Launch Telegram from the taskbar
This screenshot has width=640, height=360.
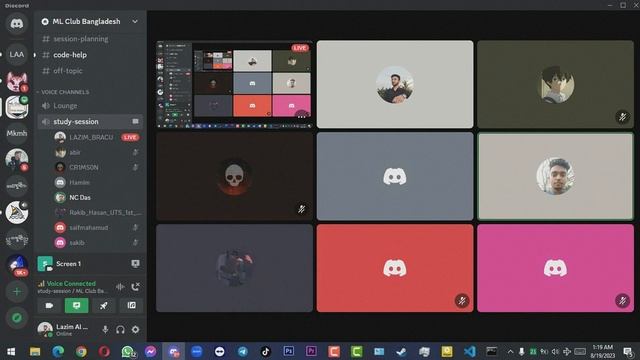click(243, 351)
